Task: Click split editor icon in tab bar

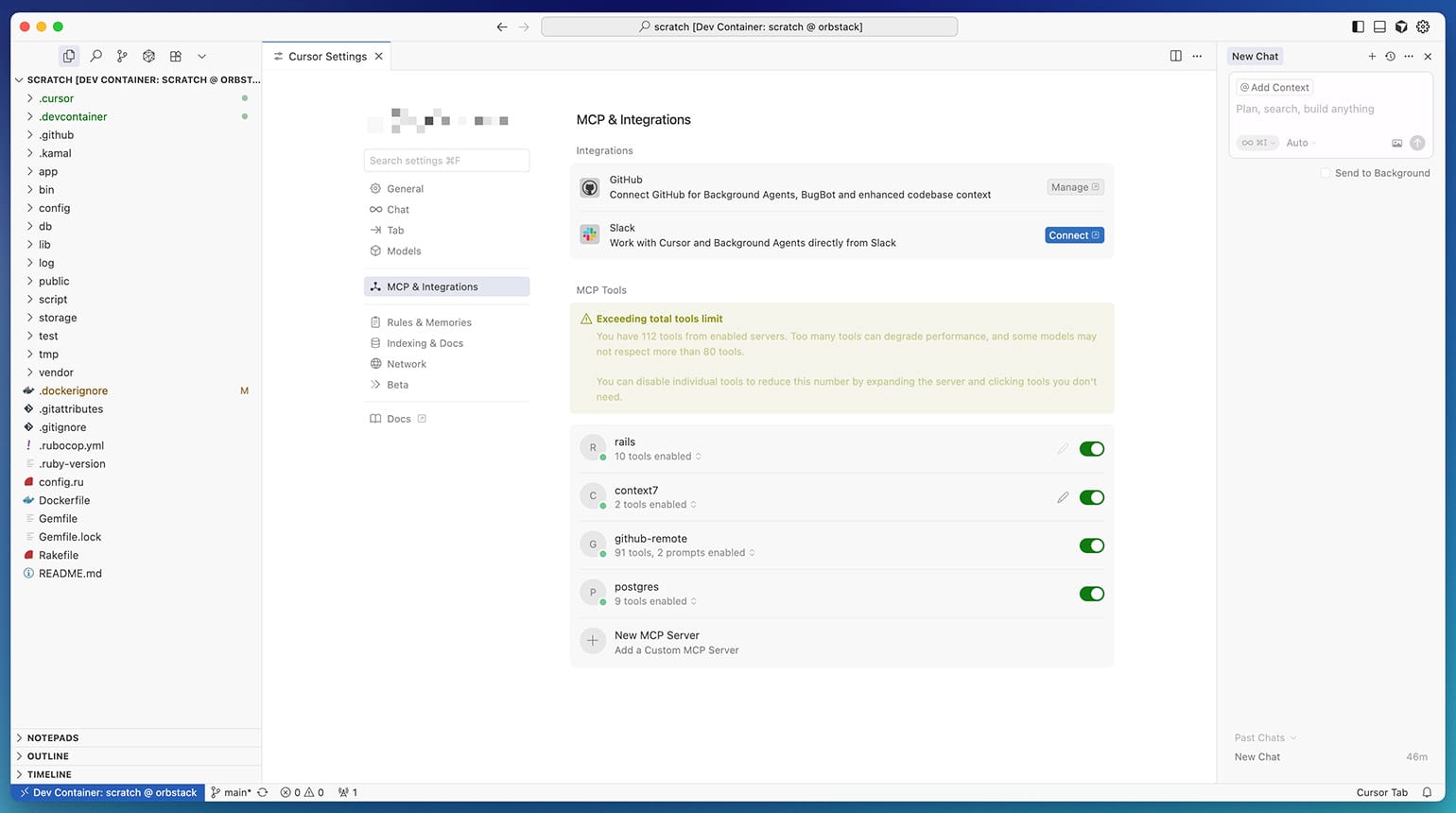Action: [1175, 57]
